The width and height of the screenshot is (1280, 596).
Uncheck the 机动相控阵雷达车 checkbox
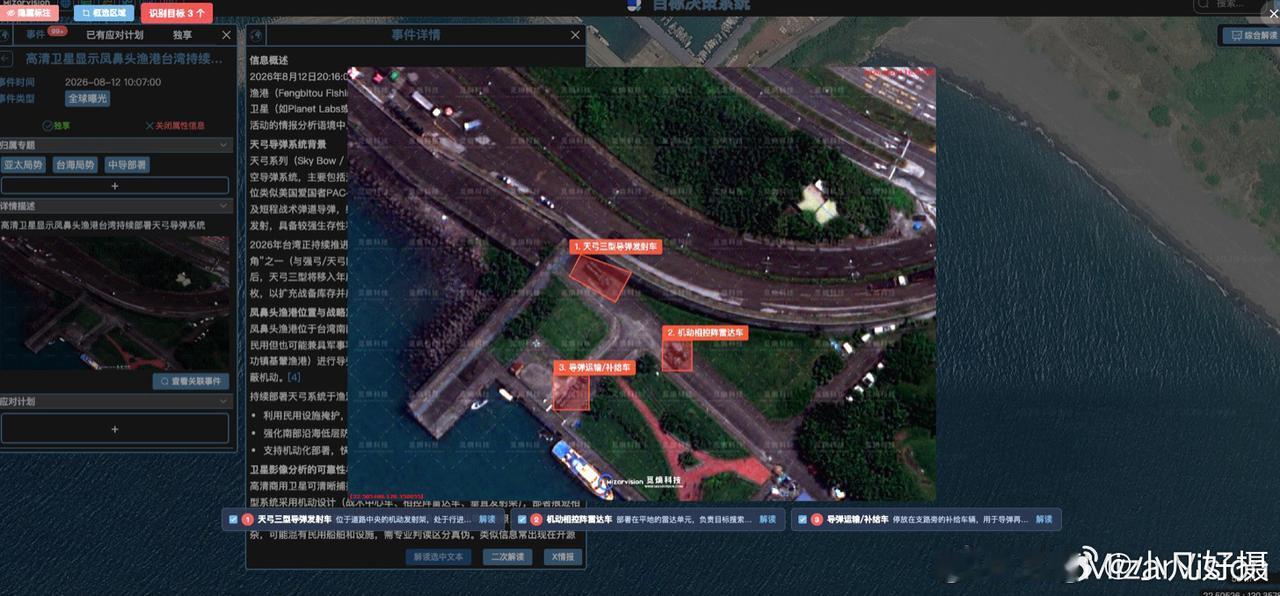coord(522,519)
